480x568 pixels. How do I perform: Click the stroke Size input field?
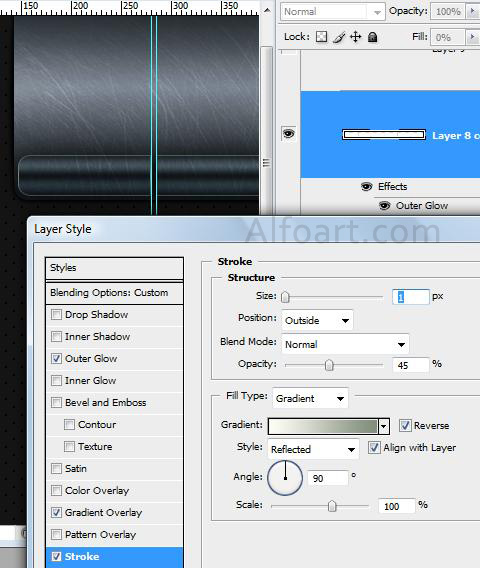(411, 297)
